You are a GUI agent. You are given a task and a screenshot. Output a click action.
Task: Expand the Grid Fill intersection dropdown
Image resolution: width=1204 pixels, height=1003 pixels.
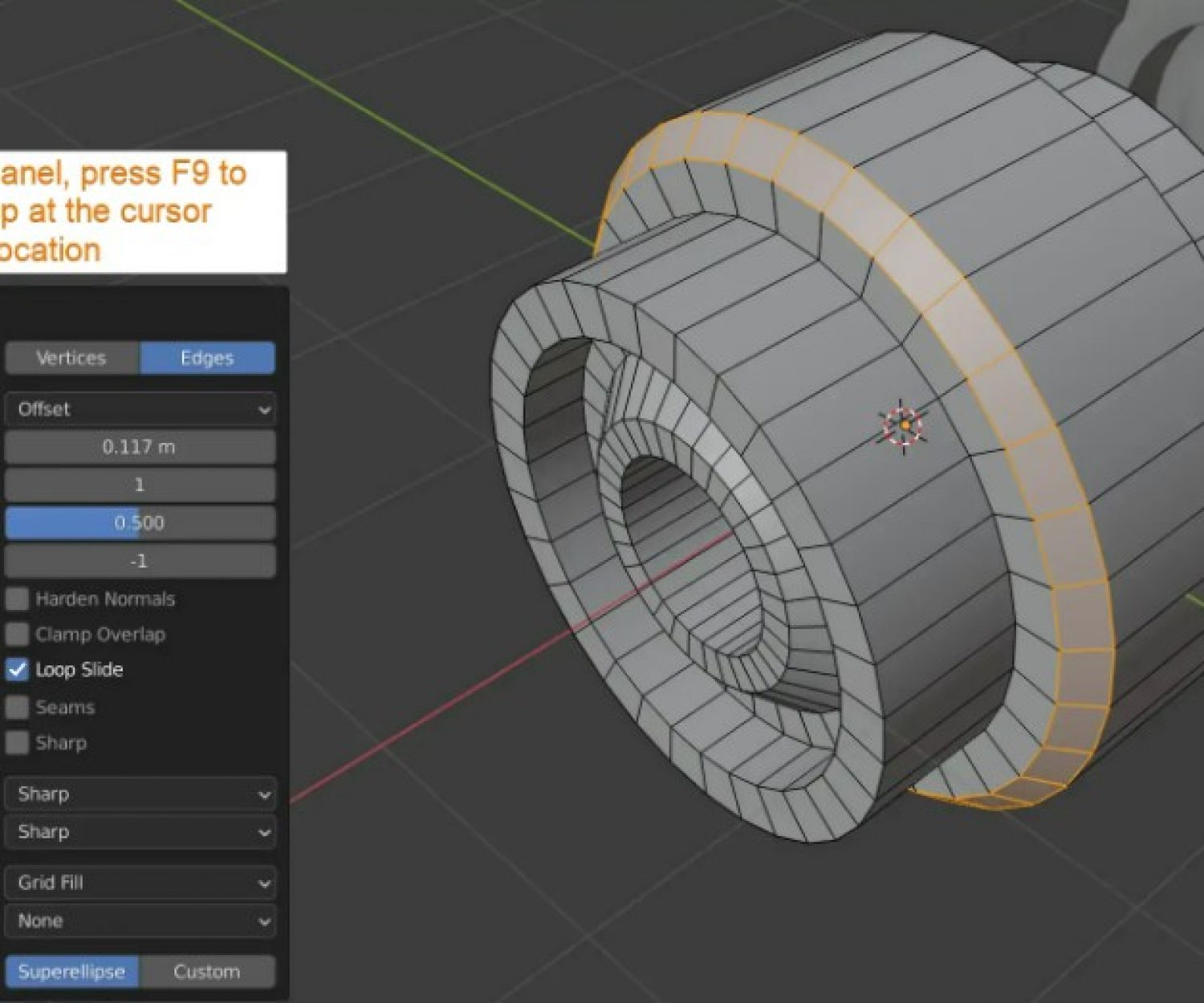coord(140,883)
